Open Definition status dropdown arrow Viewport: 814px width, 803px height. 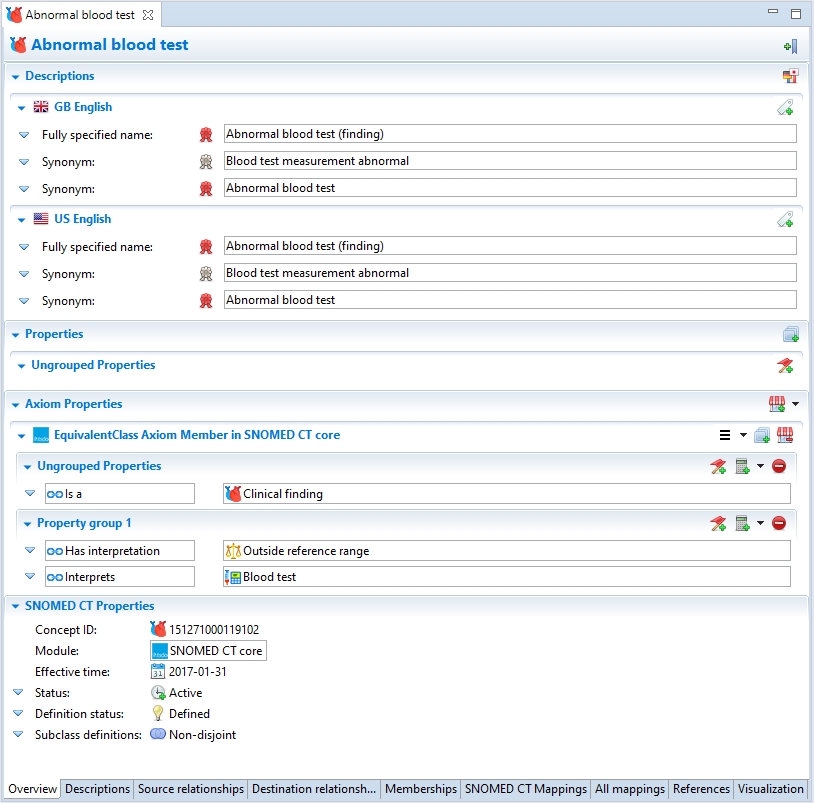pyautogui.click(x=18, y=714)
